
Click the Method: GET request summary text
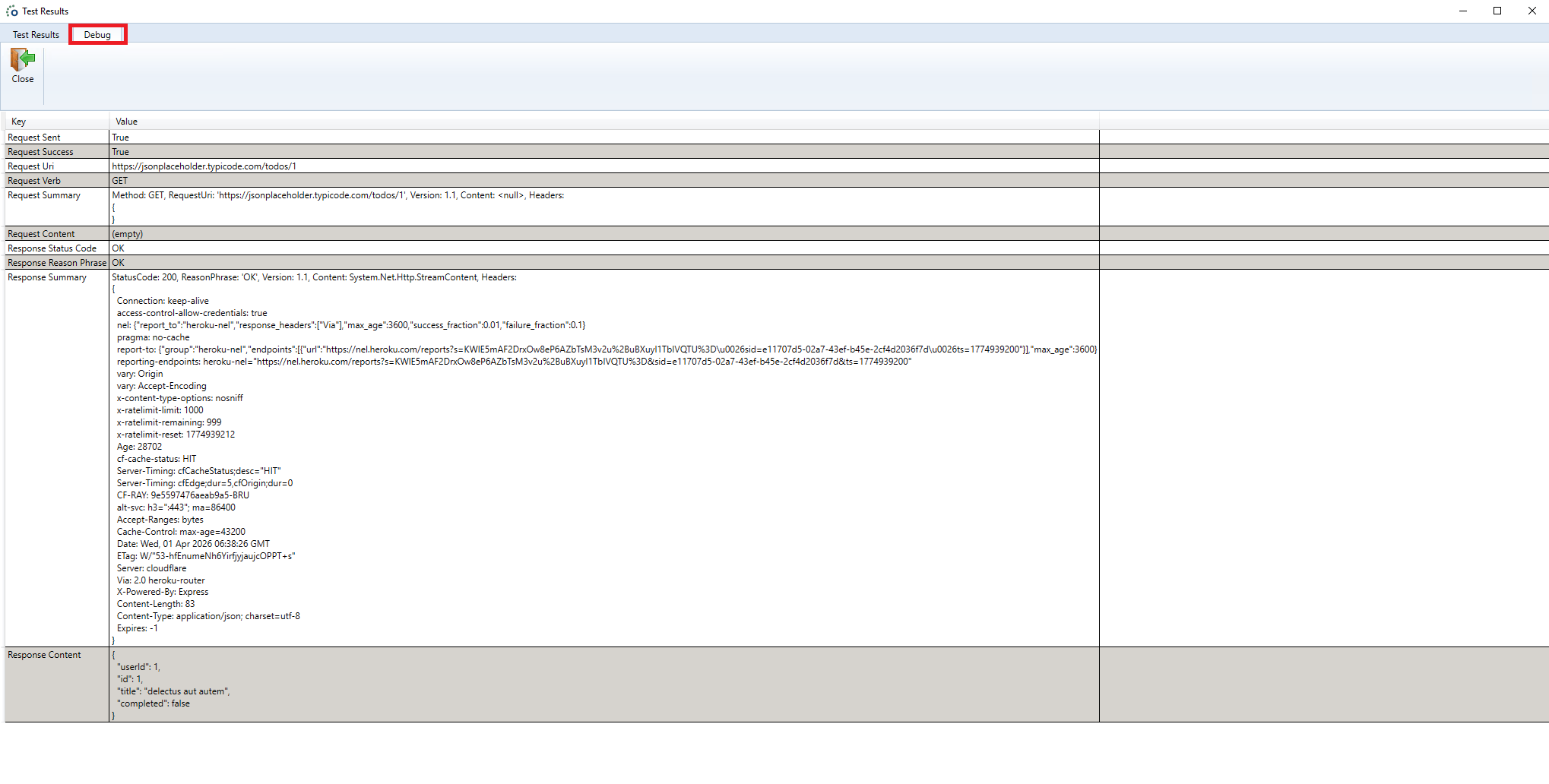point(337,195)
